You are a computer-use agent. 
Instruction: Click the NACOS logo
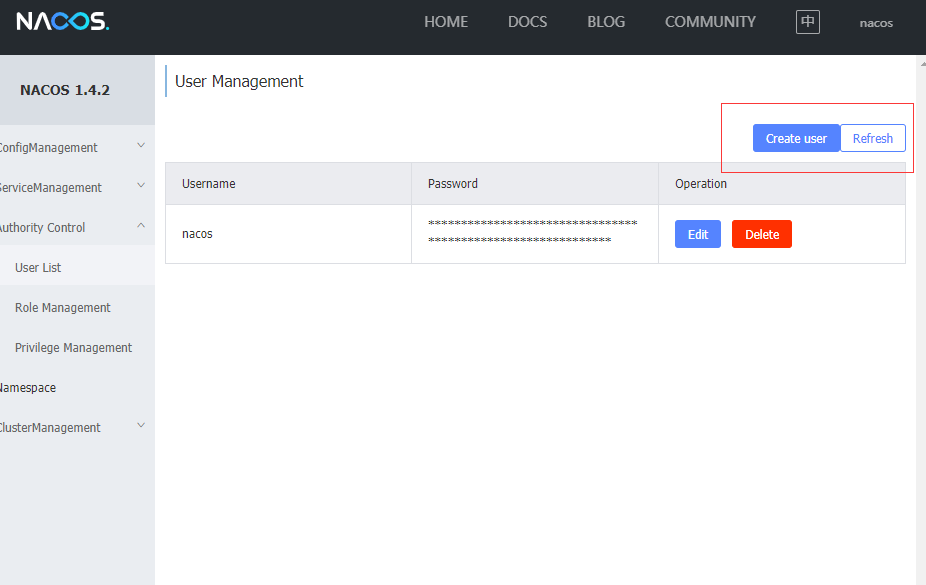pos(63,22)
